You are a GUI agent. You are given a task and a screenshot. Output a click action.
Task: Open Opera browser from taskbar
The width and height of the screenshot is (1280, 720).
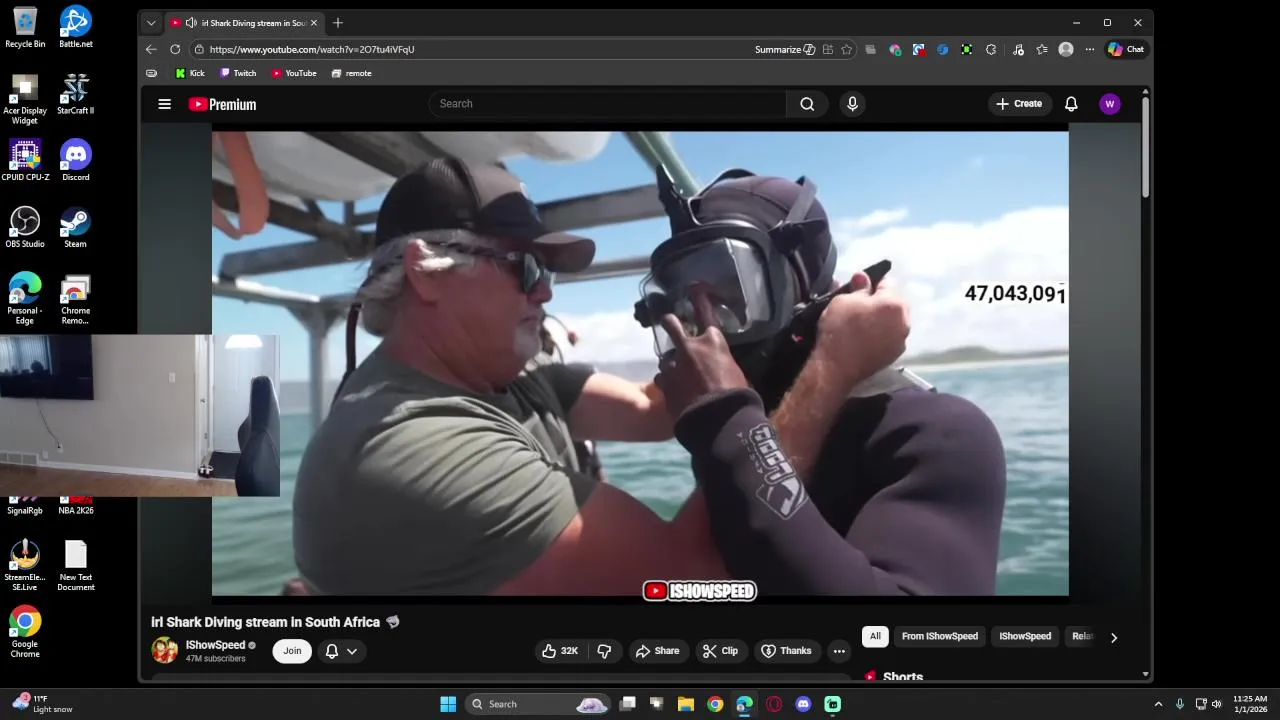(x=774, y=704)
